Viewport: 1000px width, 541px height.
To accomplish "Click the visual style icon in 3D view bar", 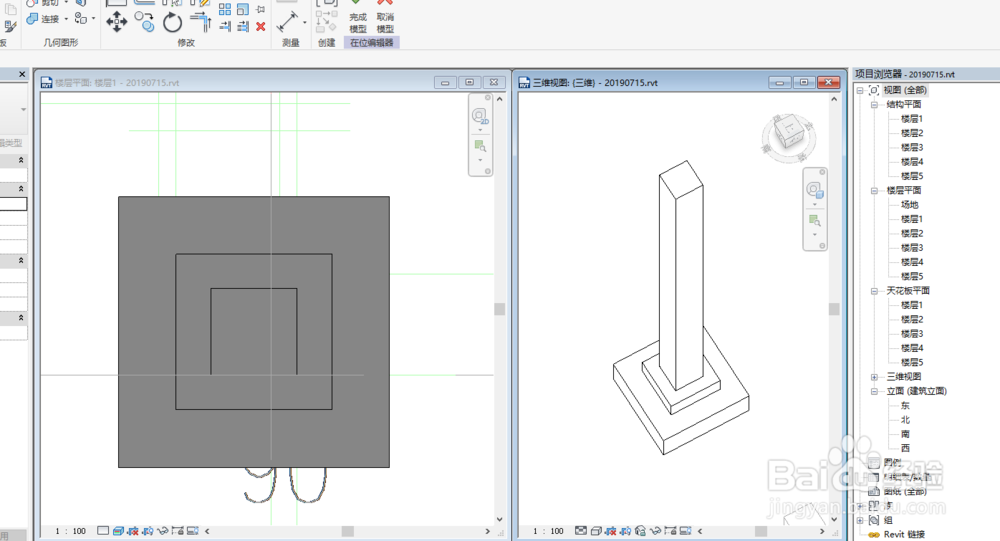I will coord(596,531).
